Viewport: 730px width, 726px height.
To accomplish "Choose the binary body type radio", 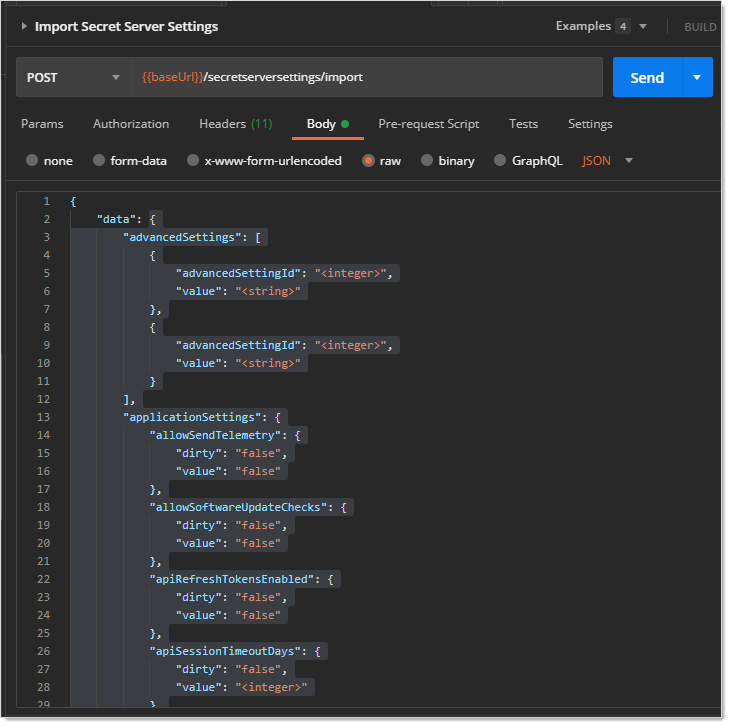I will 427,160.
